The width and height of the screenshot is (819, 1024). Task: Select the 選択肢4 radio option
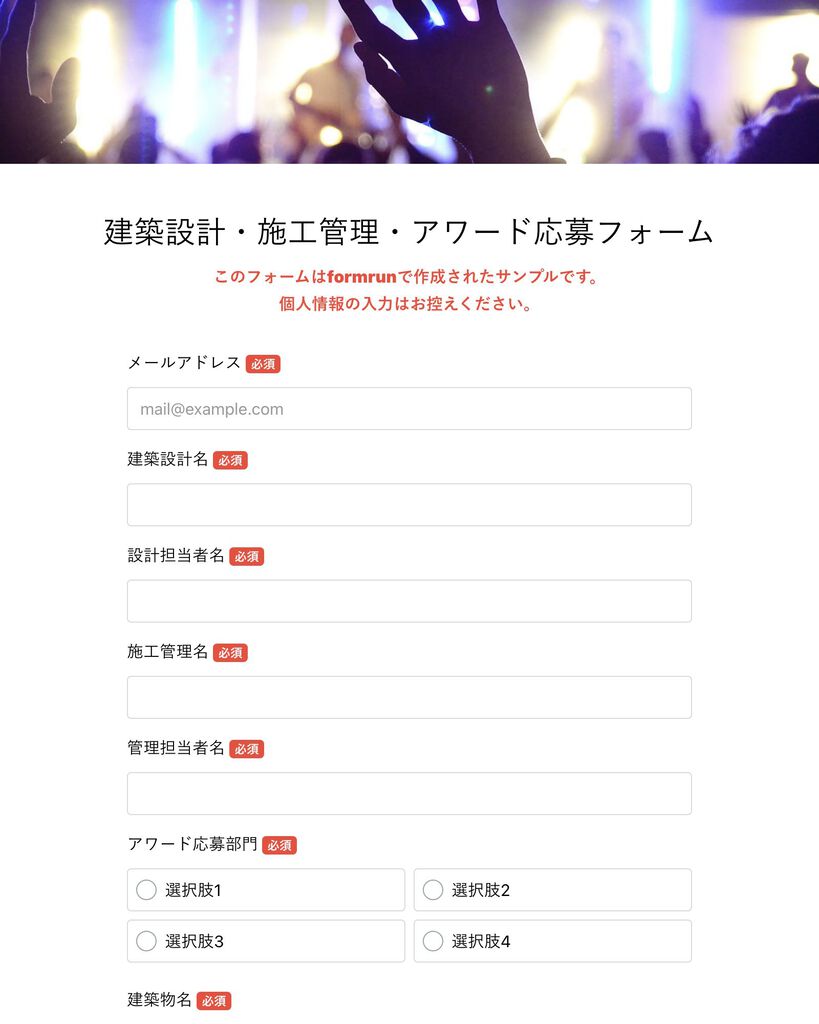click(553, 941)
